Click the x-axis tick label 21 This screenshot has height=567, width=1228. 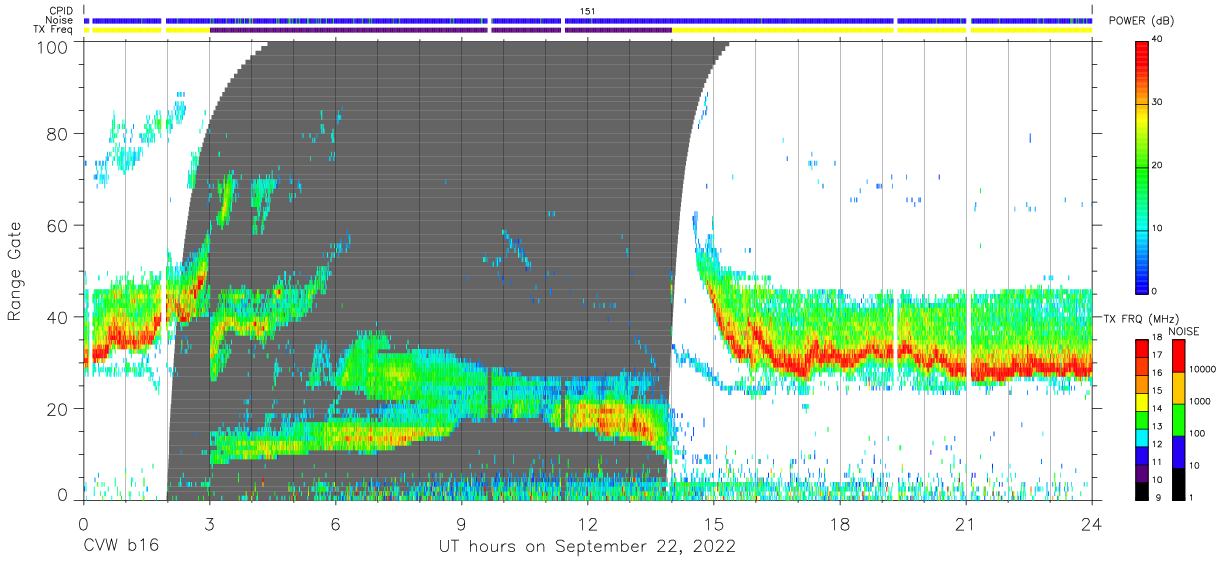click(965, 524)
